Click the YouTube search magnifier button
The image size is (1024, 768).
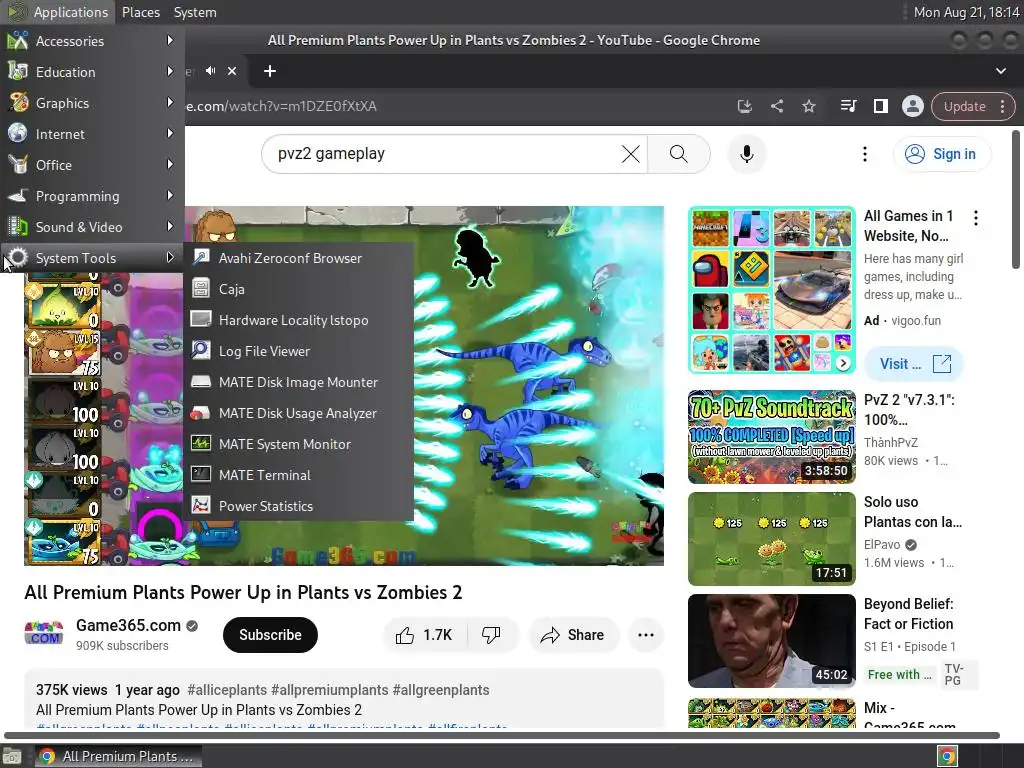tap(679, 154)
